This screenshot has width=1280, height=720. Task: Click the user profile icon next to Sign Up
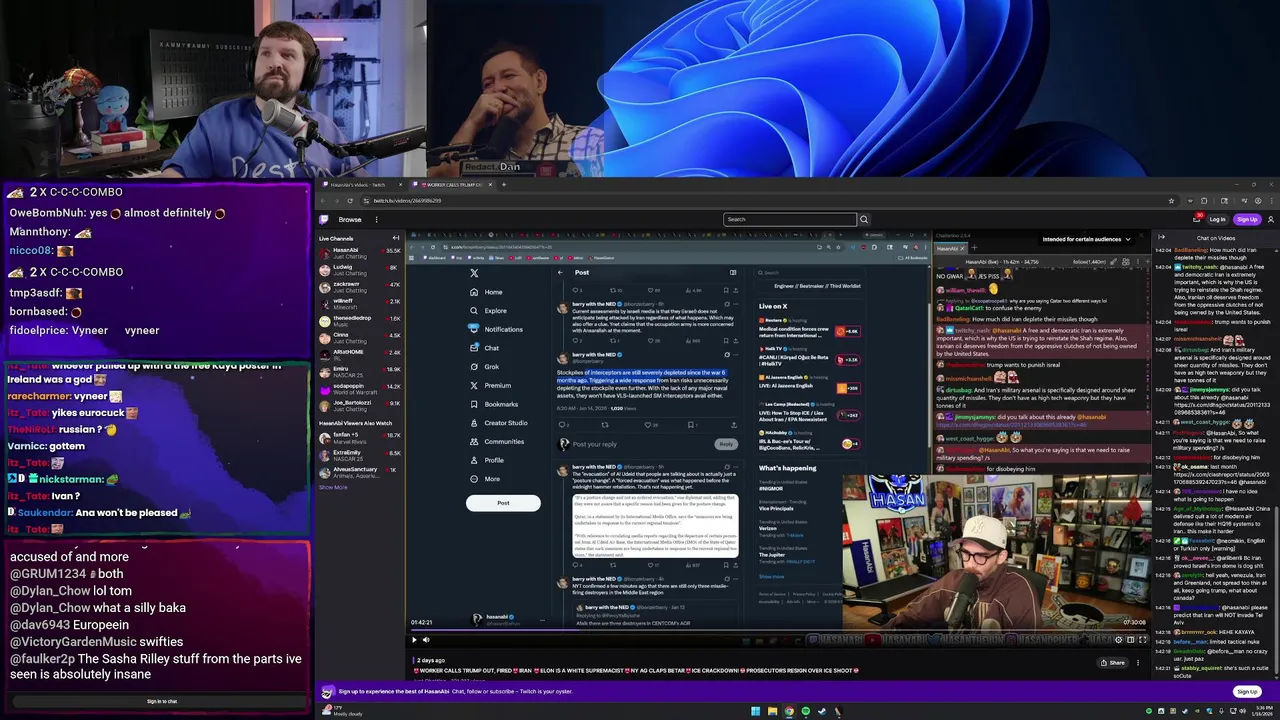click(x=1271, y=219)
